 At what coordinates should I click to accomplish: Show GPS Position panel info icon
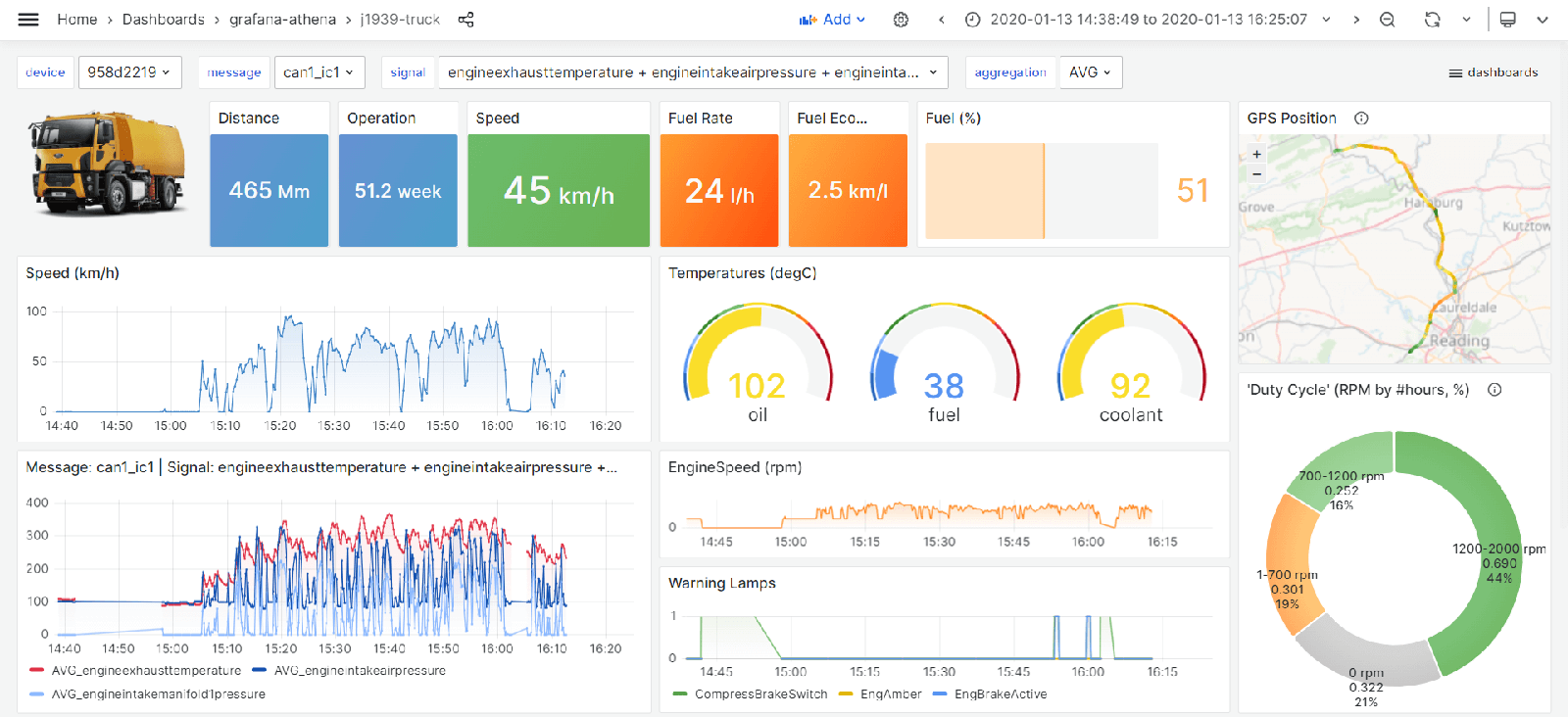click(1361, 119)
